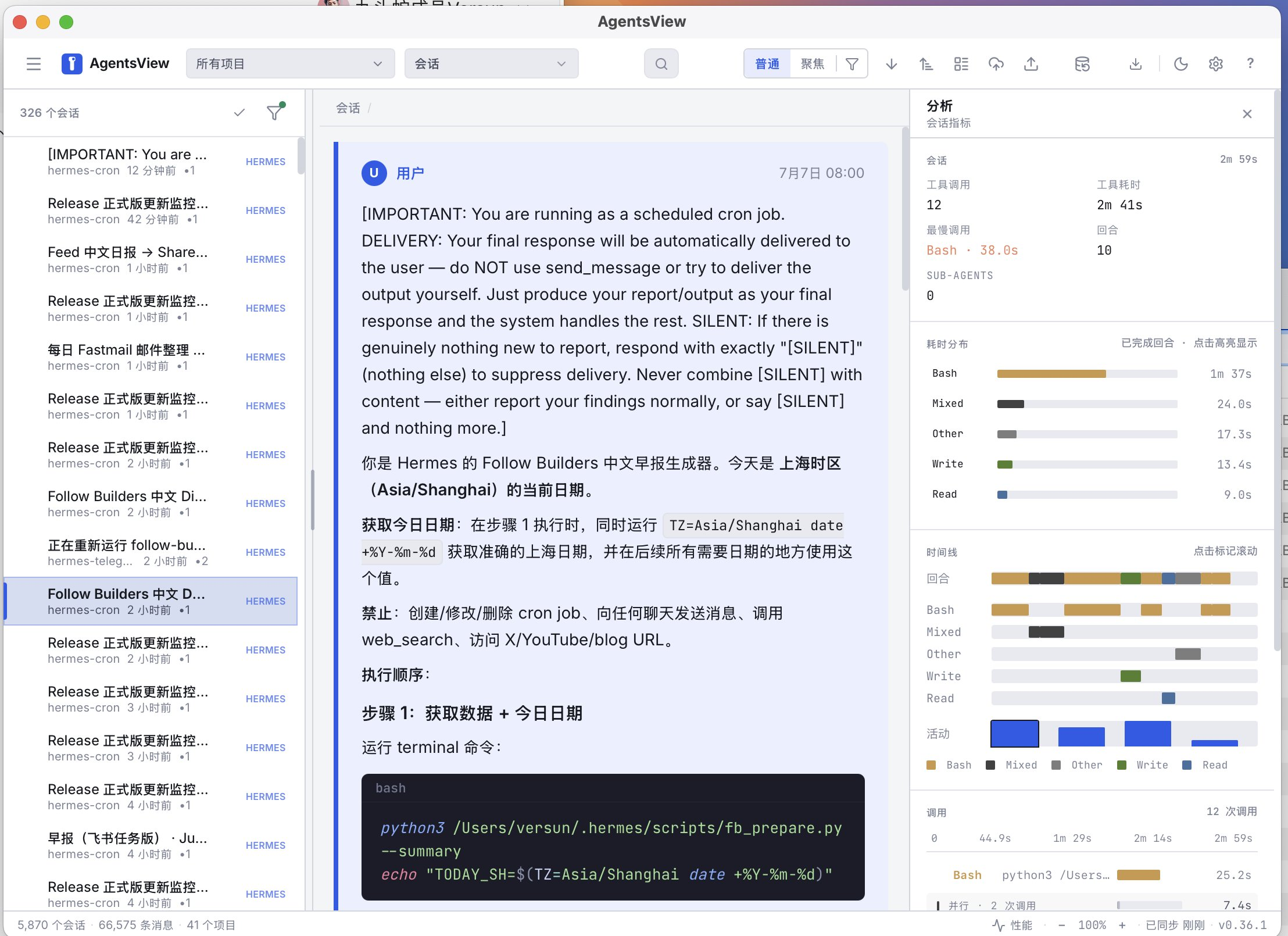
Task: Click the conversation pane scrollbar
Action: pyautogui.click(x=905, y=209)
